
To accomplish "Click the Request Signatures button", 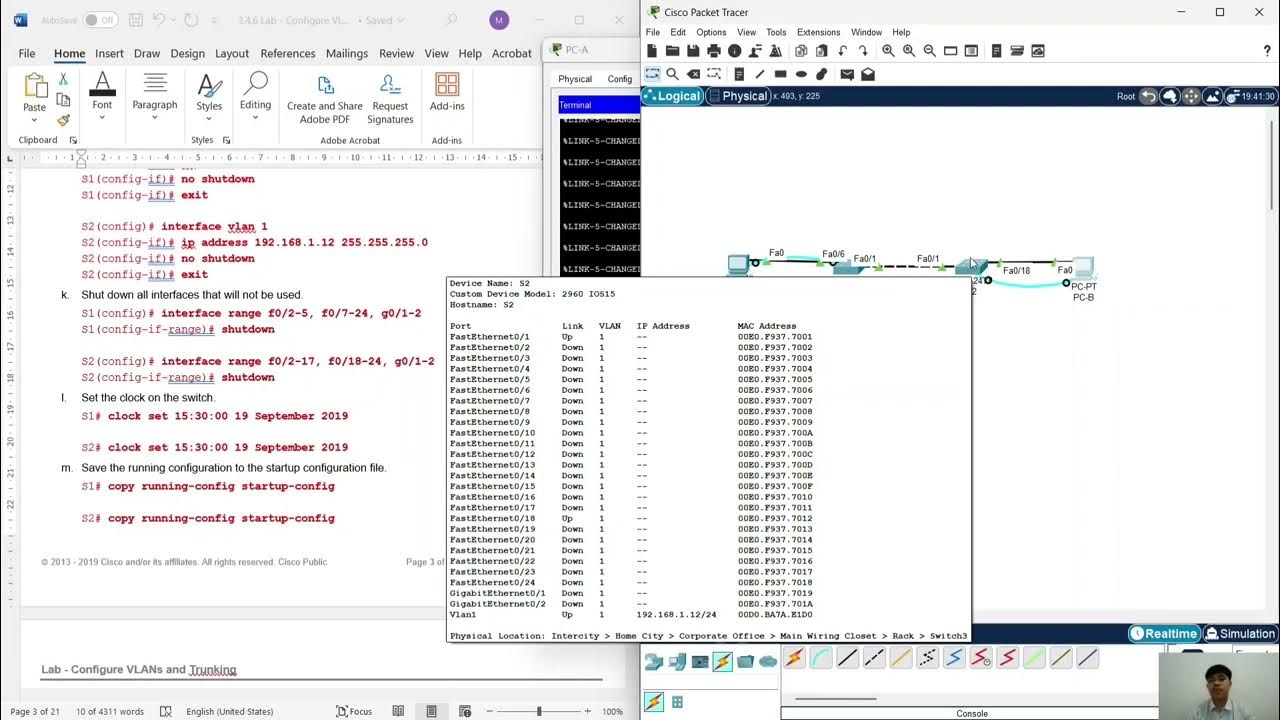I will click(390, 99).
